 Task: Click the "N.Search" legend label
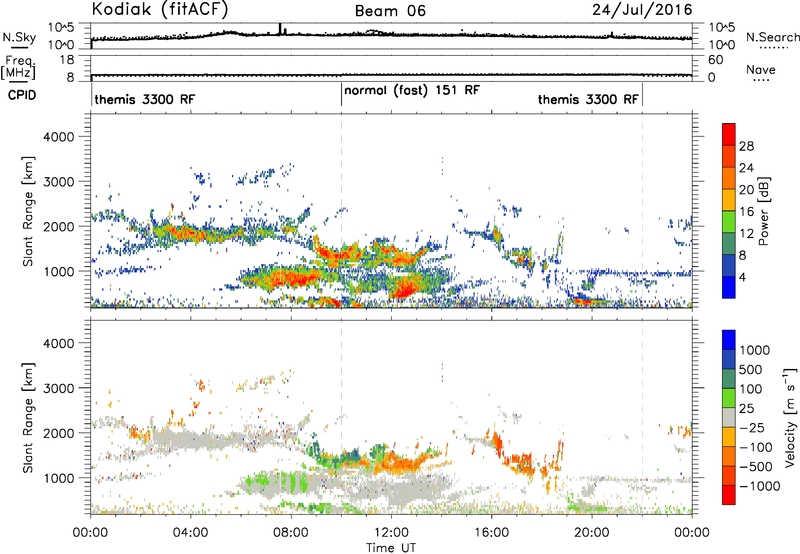click(773, 37)
